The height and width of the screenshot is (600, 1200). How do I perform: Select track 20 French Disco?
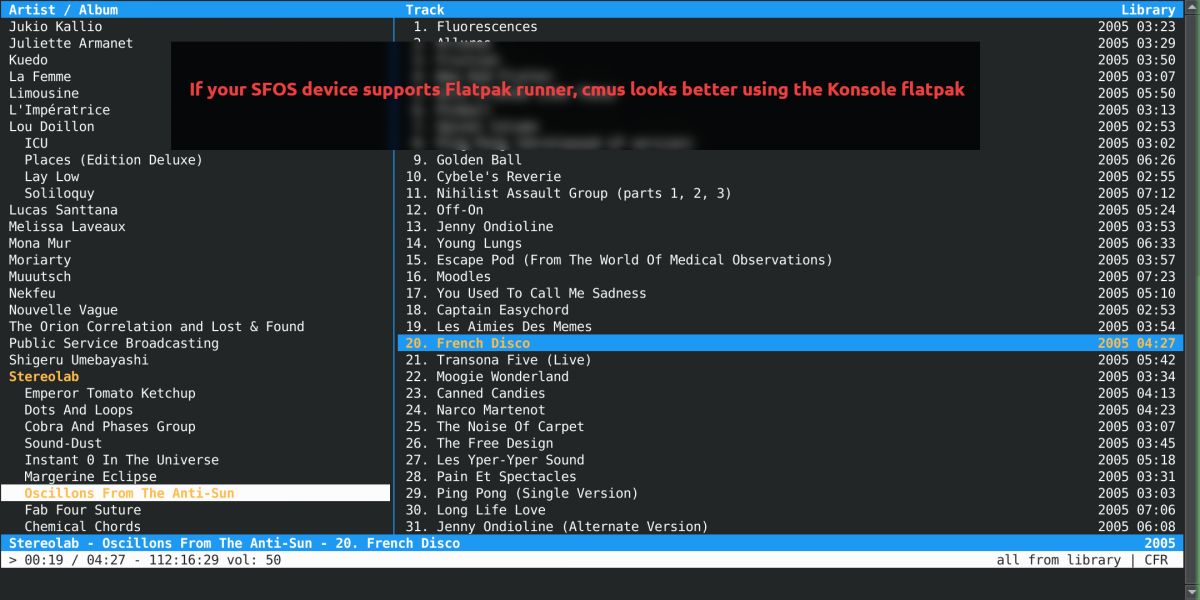[483, 344]
